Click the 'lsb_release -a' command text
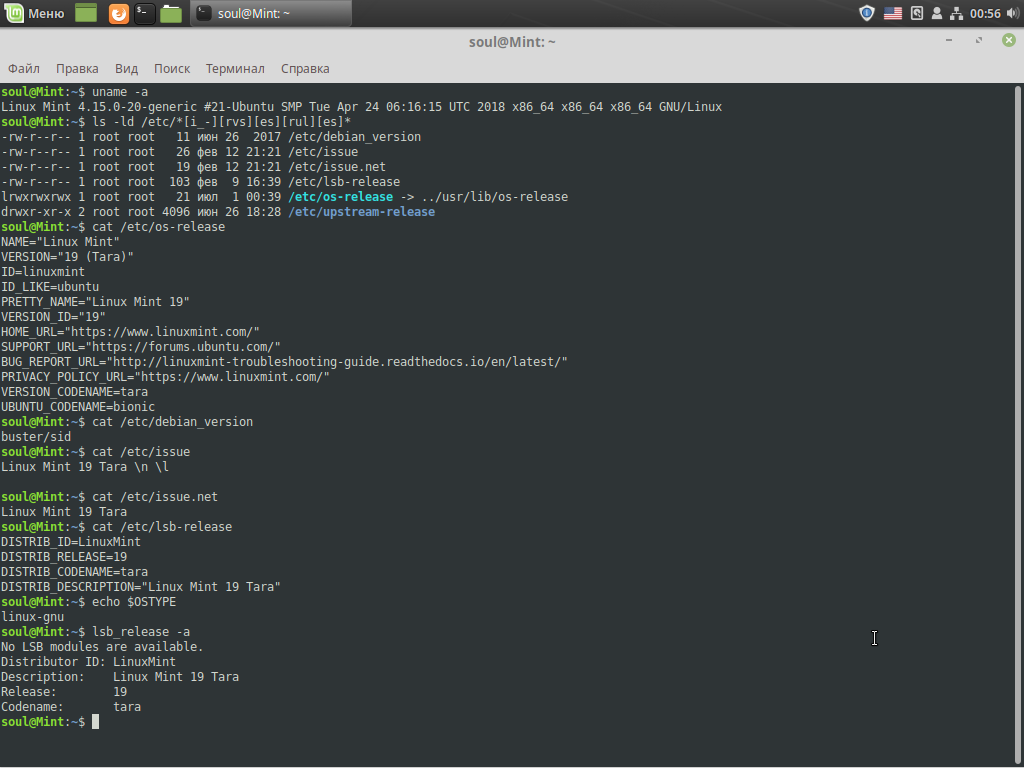 [141, 632]
